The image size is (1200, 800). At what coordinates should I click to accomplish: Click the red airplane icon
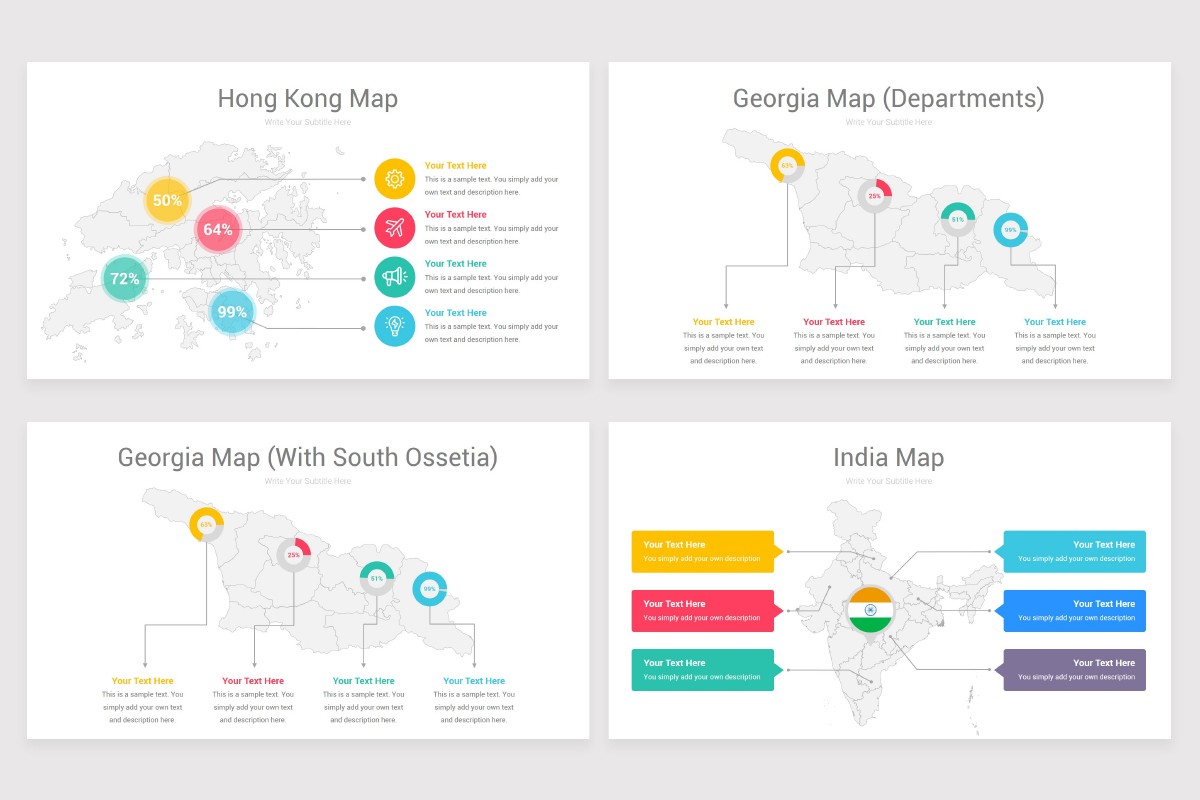click(395, 227)
